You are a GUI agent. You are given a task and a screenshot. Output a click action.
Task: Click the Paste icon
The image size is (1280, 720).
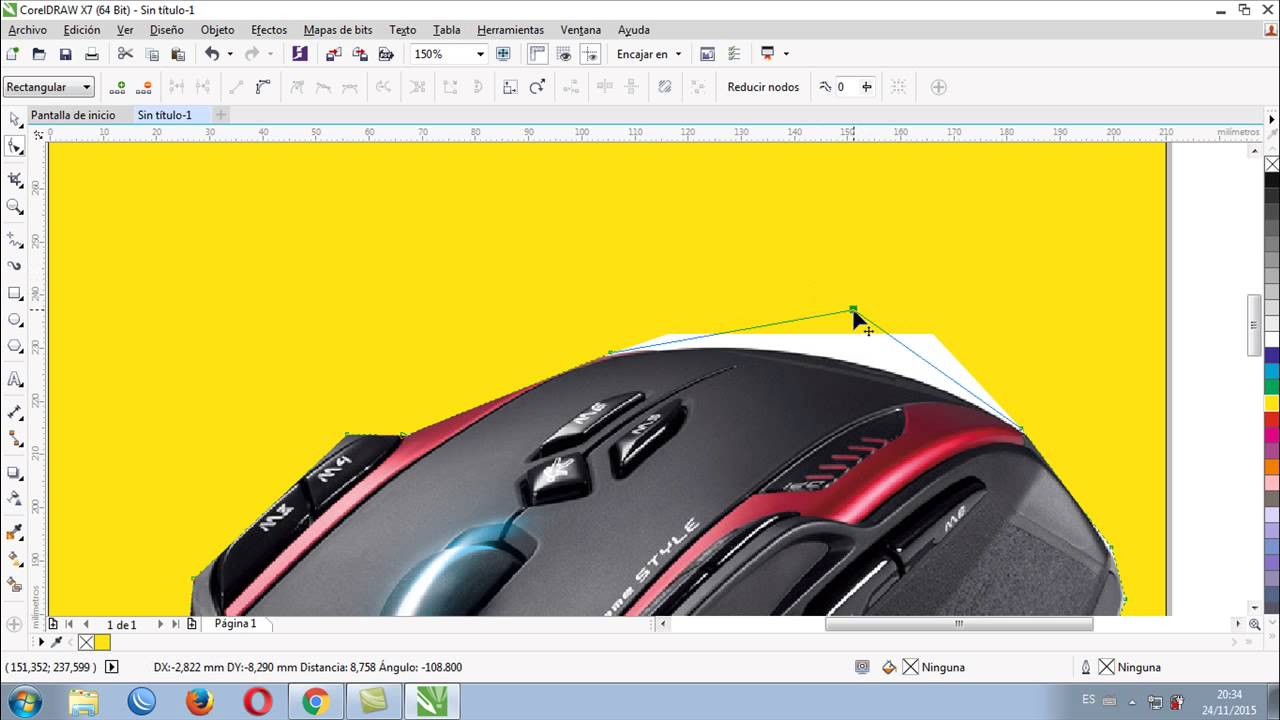[178, 54]
